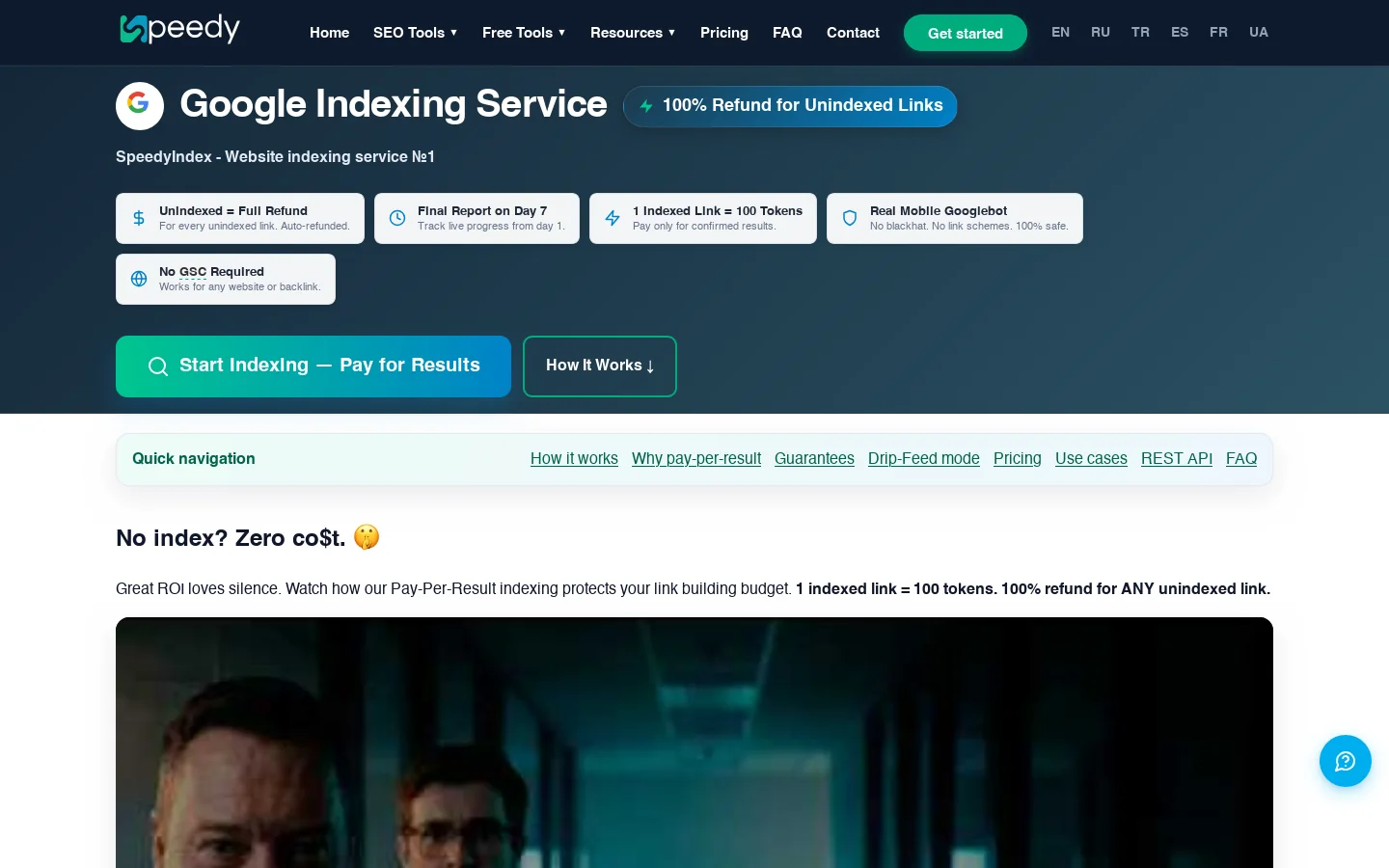Screen dimensions: 1389x868
Task: Click the globe icon on the No GSC Required card
Action: coord(139,279)
